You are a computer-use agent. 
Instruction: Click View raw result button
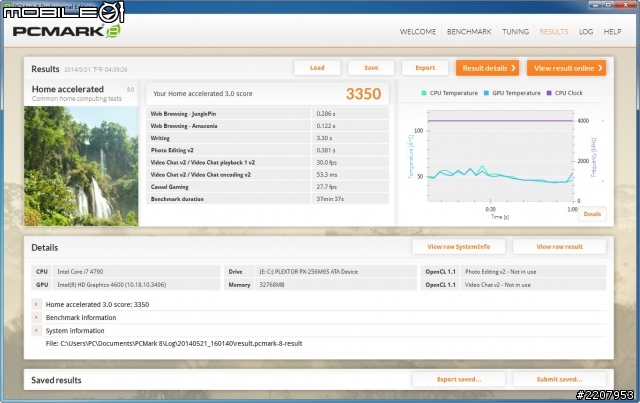tap(559, 247)
